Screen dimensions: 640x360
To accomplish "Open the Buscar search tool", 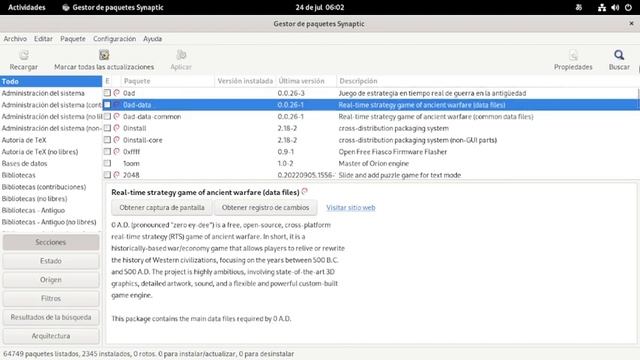I will [619, 55].
